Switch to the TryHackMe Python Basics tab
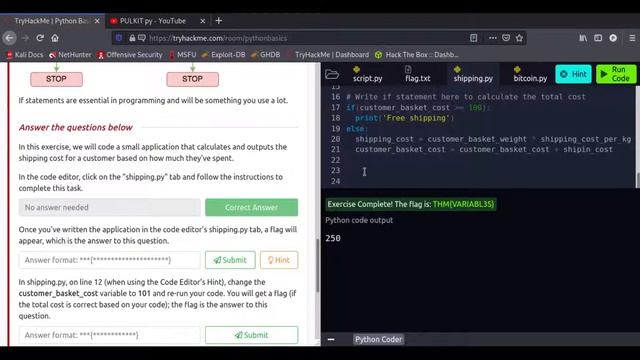Screen dimensions: 640x360 point(51,21)
